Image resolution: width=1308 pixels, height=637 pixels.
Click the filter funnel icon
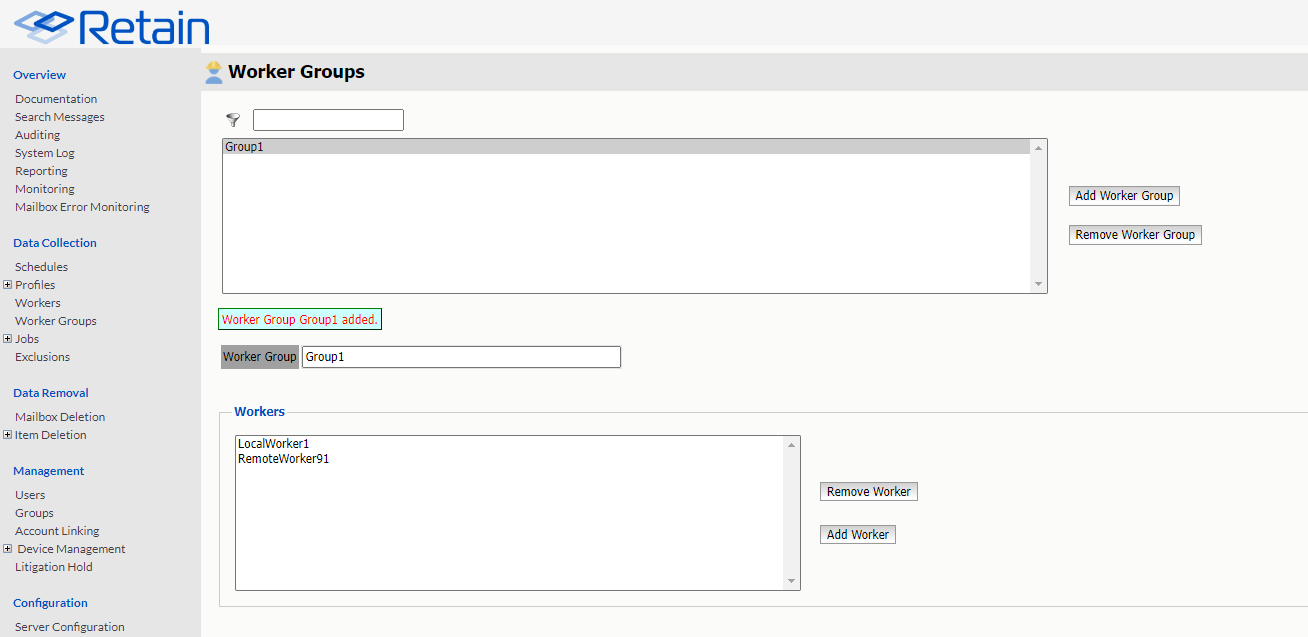click(x=233, y=120)
